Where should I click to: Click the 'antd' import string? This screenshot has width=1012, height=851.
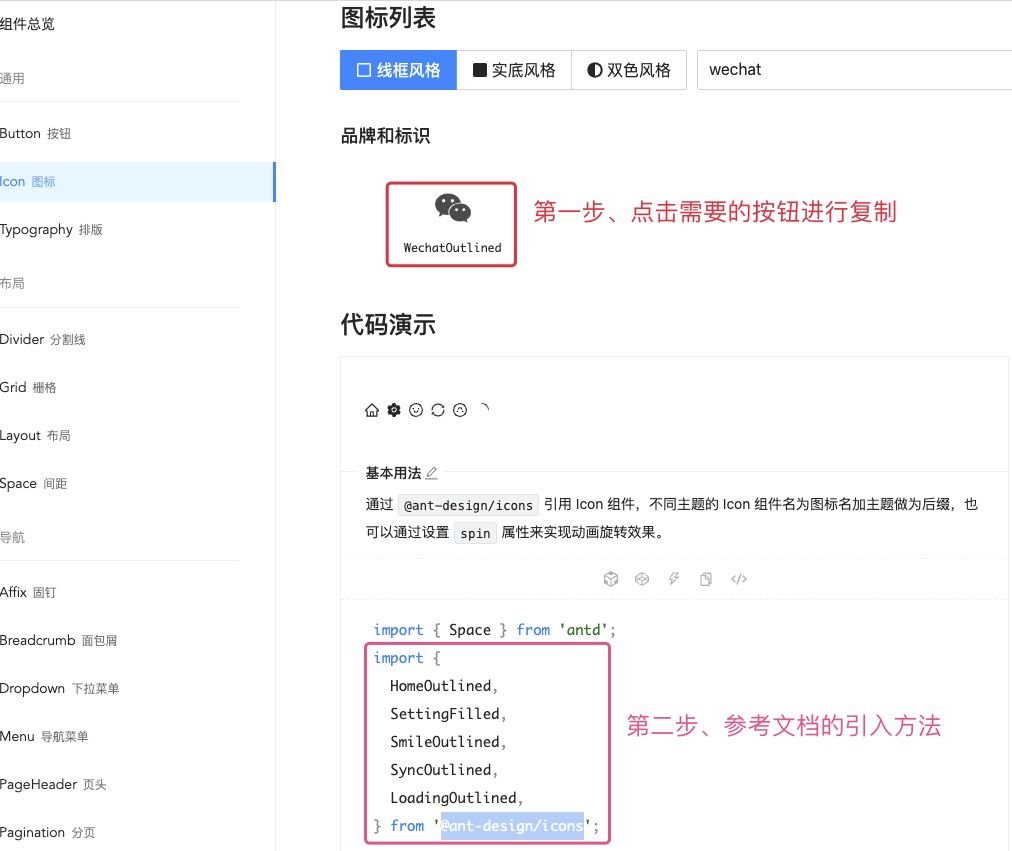tap(583, 630)
